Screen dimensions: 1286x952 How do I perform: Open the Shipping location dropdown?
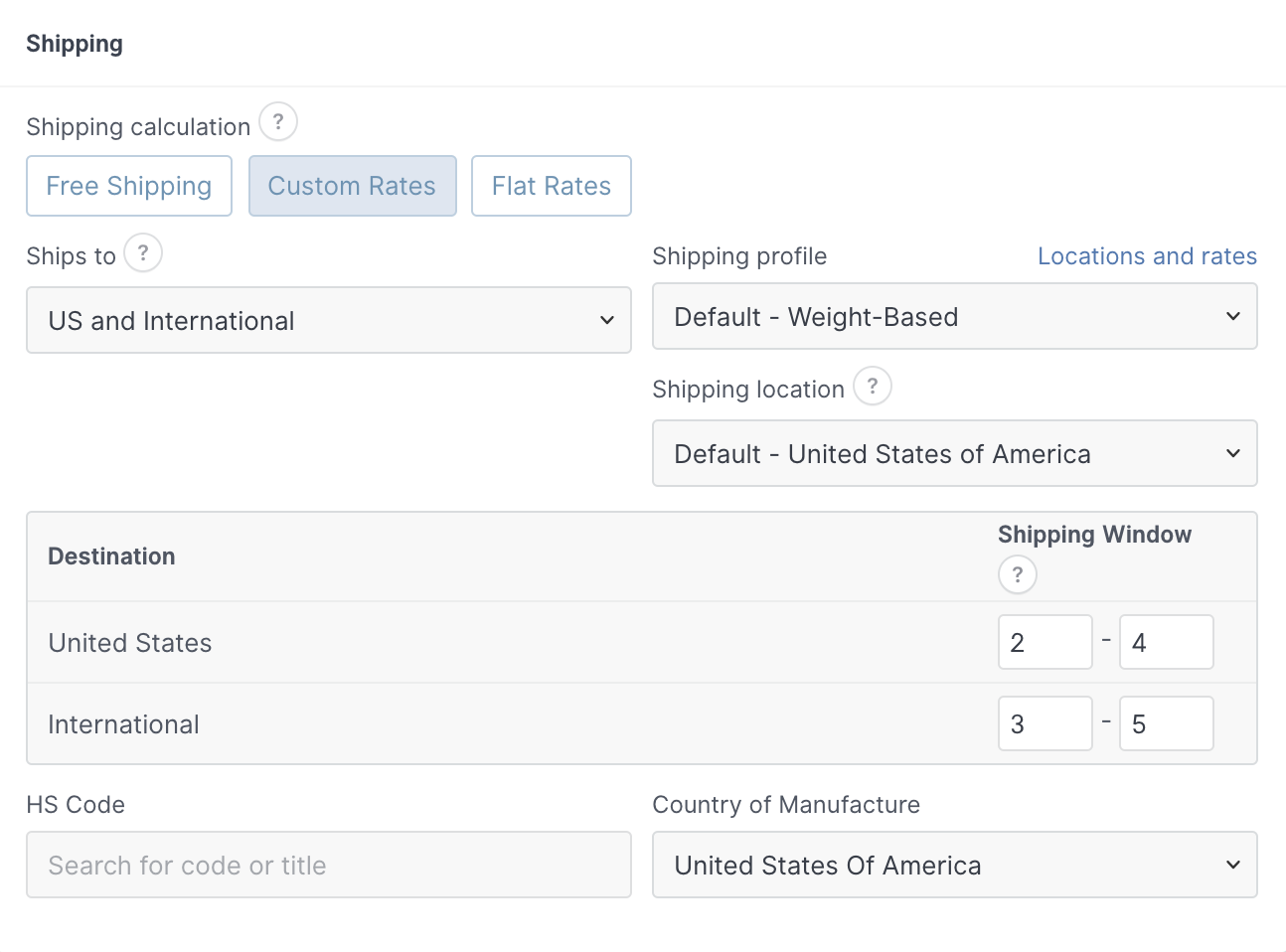click(954, 454)
